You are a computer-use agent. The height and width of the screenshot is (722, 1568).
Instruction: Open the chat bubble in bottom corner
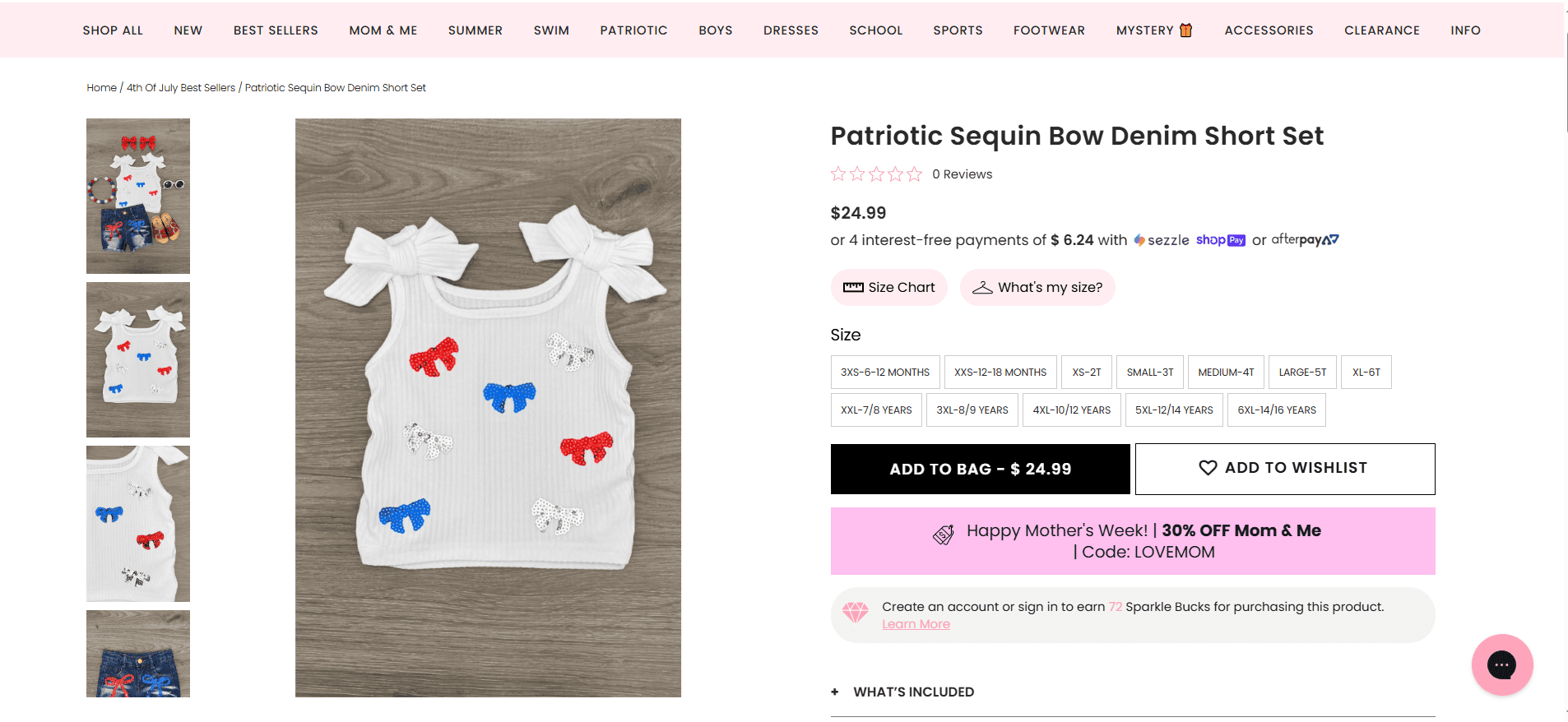1502,664
